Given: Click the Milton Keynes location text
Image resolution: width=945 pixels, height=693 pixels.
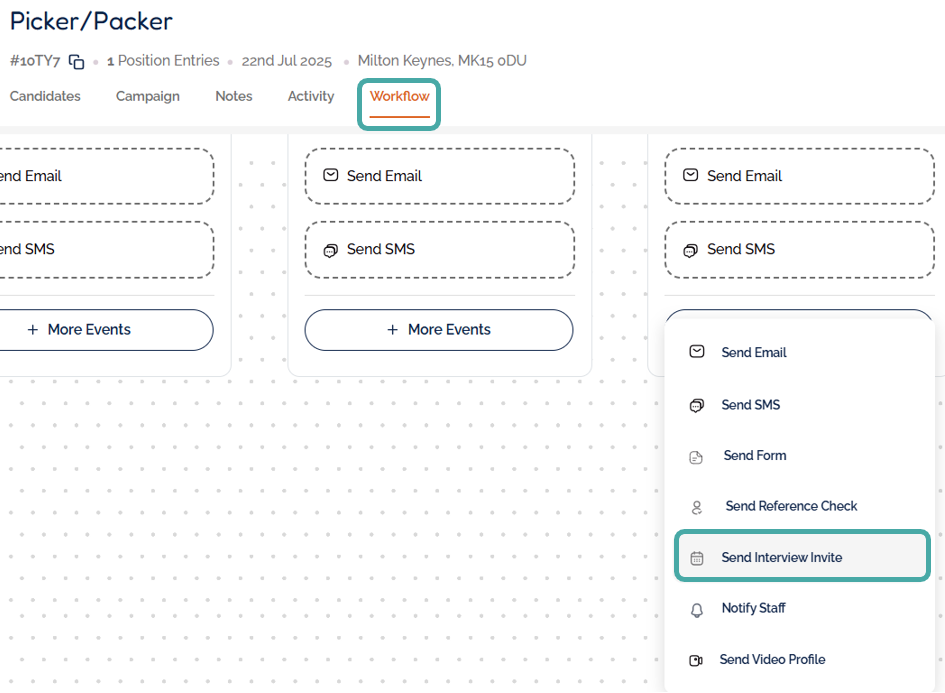Looking at the screenshot, I should point(442,61).
